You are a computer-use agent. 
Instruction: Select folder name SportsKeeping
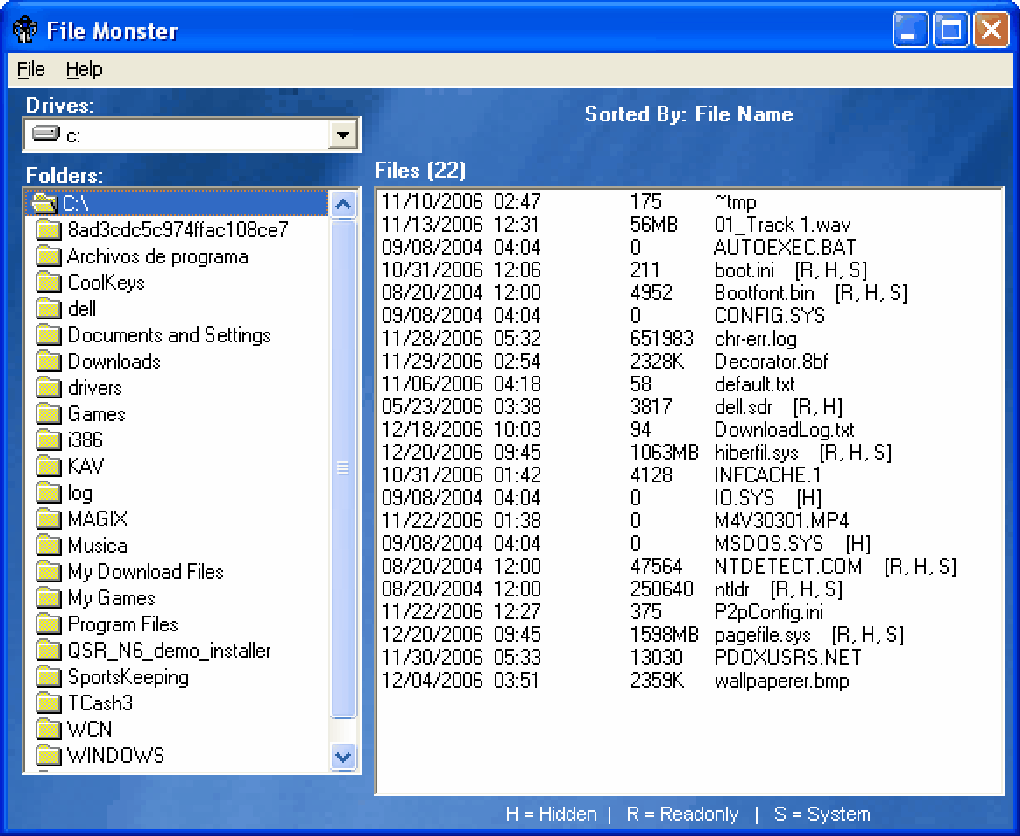point(128,677)
